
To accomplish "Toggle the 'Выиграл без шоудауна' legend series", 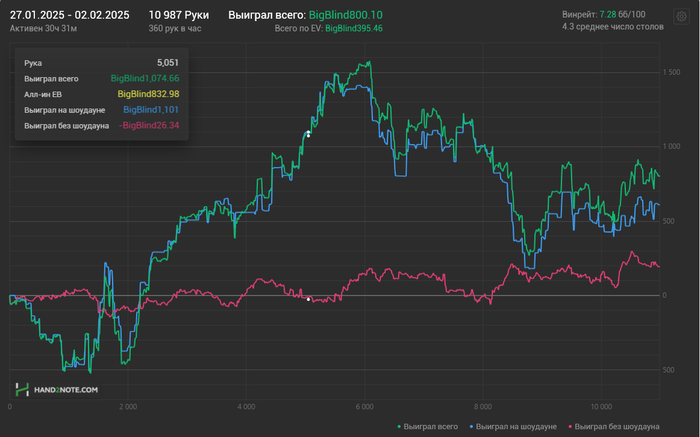I will click(x=614, y=427).
